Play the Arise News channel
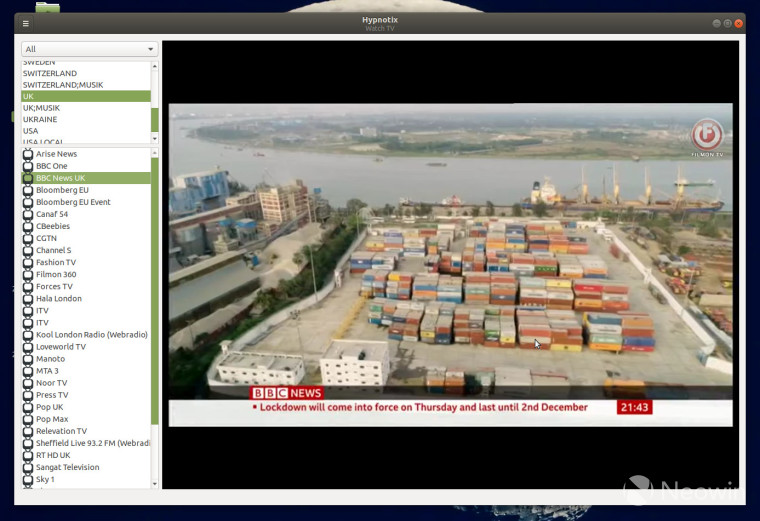 pyautogui.click(x=86, y=154)
